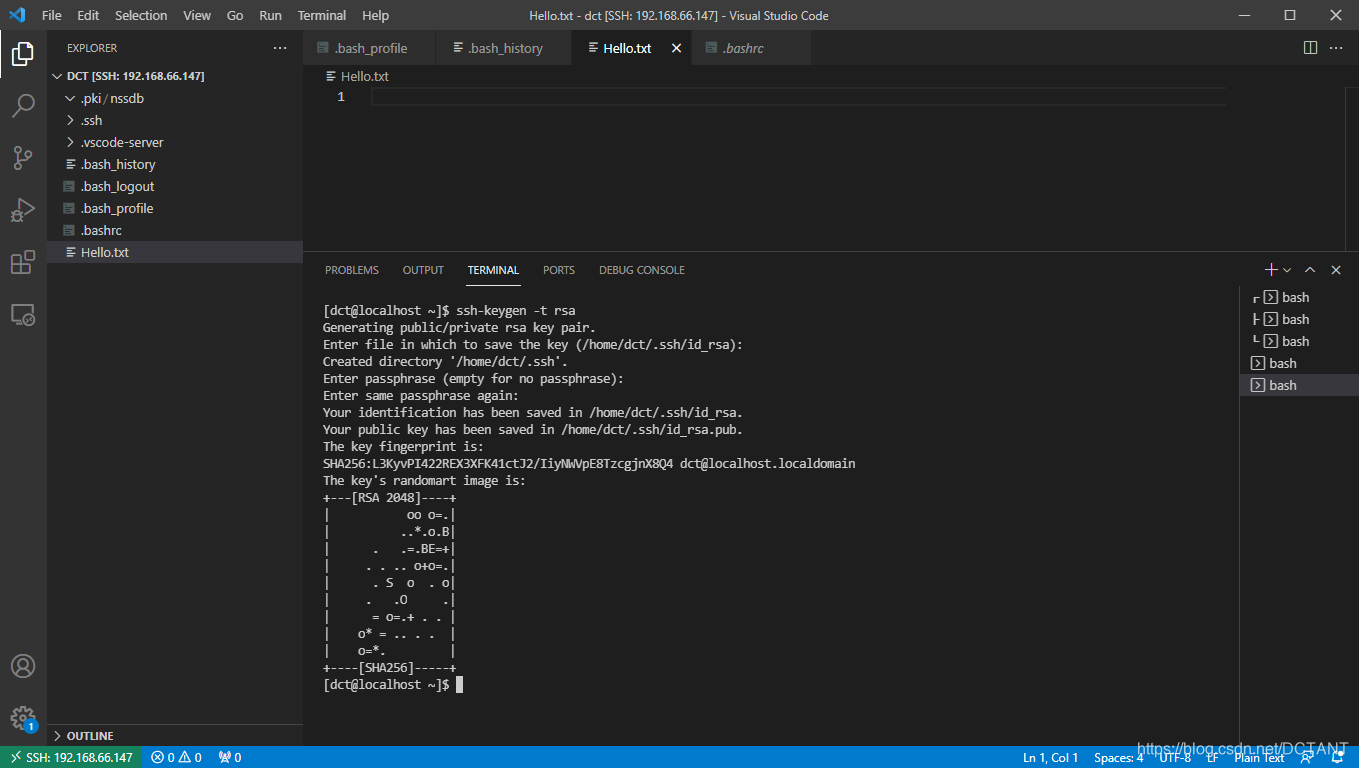Open .bash_profile in the file tree
Image resolution: width=1359 pixels, height=768 pixels.
(x=175, y=208)
